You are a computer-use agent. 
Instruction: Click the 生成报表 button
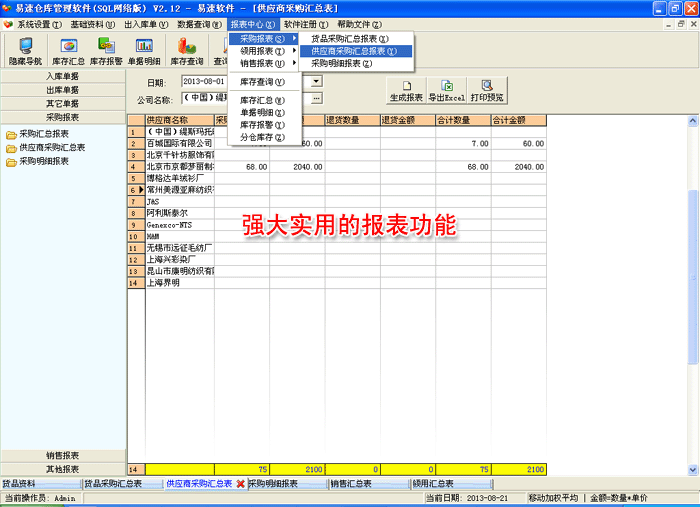[406, 91]
